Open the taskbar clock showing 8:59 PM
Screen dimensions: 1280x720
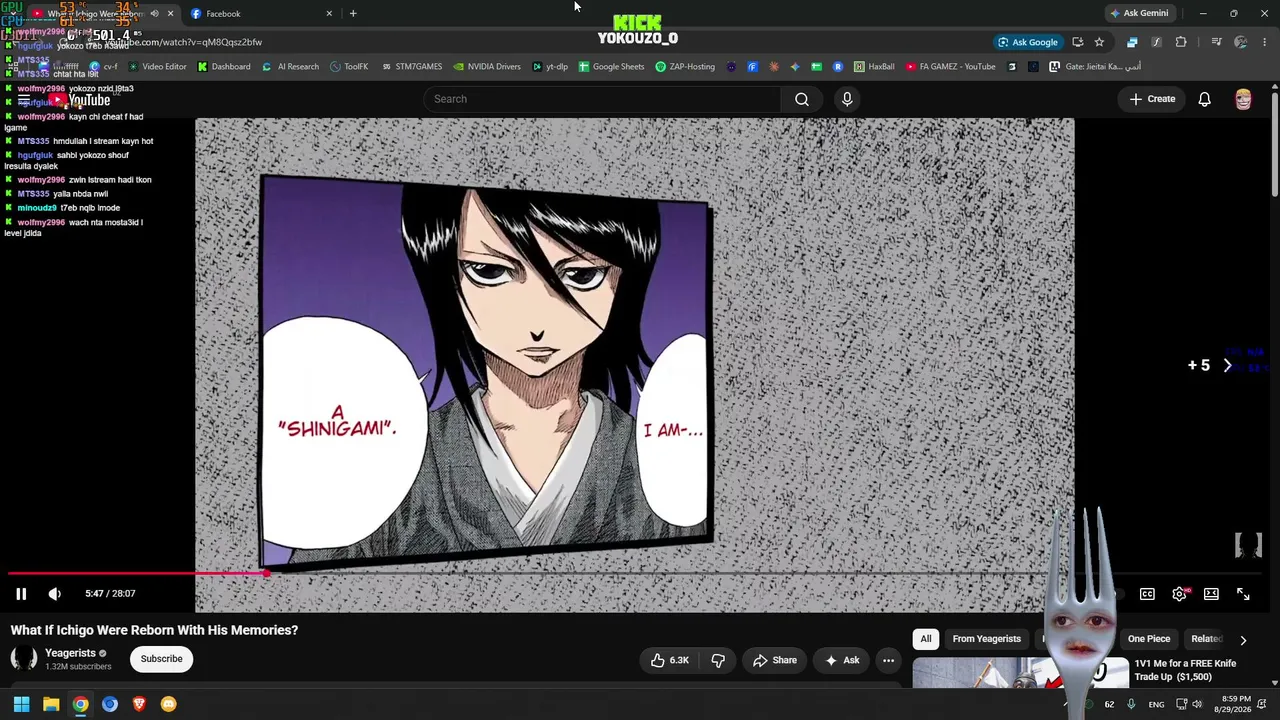click(x=1232, y=705)
